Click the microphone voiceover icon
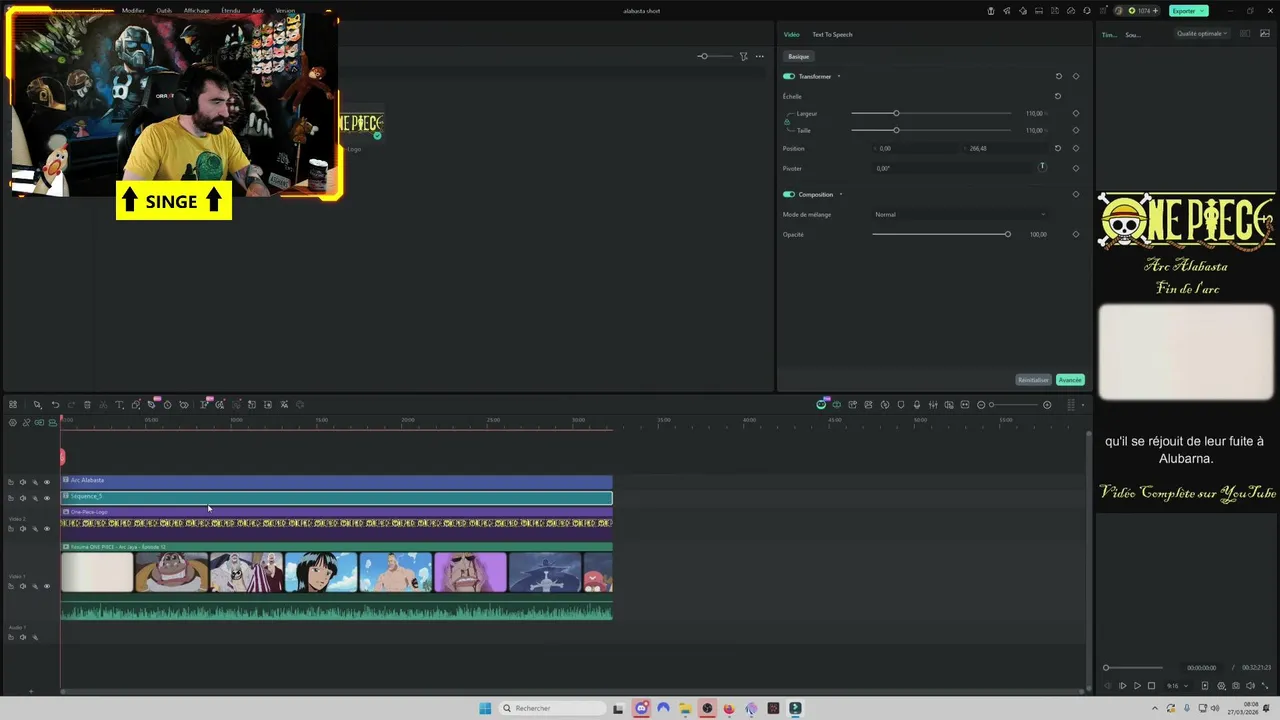The width and height of the screenshot is (1280, 720). (x=917, y=405)
